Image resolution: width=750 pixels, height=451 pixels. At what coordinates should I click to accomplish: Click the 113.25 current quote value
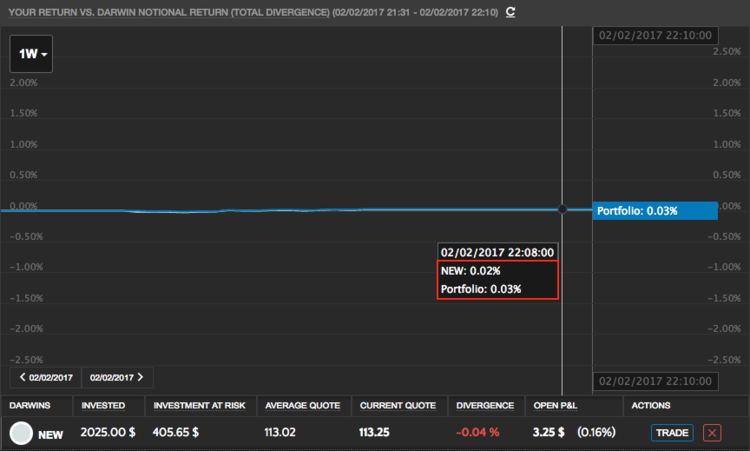point(376,433)
